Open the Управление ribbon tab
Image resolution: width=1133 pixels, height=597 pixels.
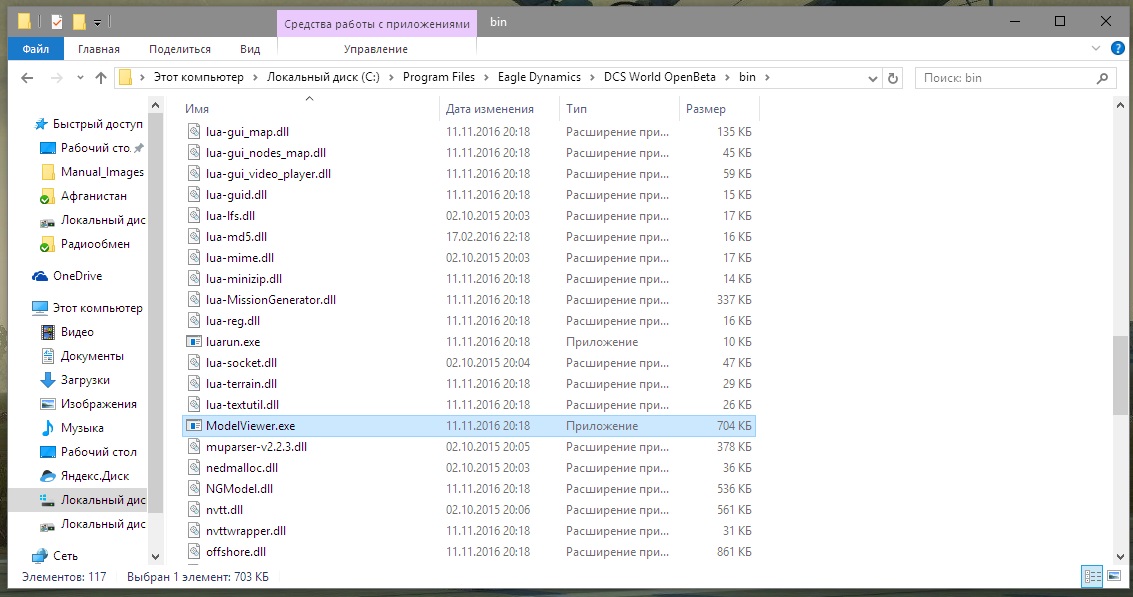click(x=376, y=49)
